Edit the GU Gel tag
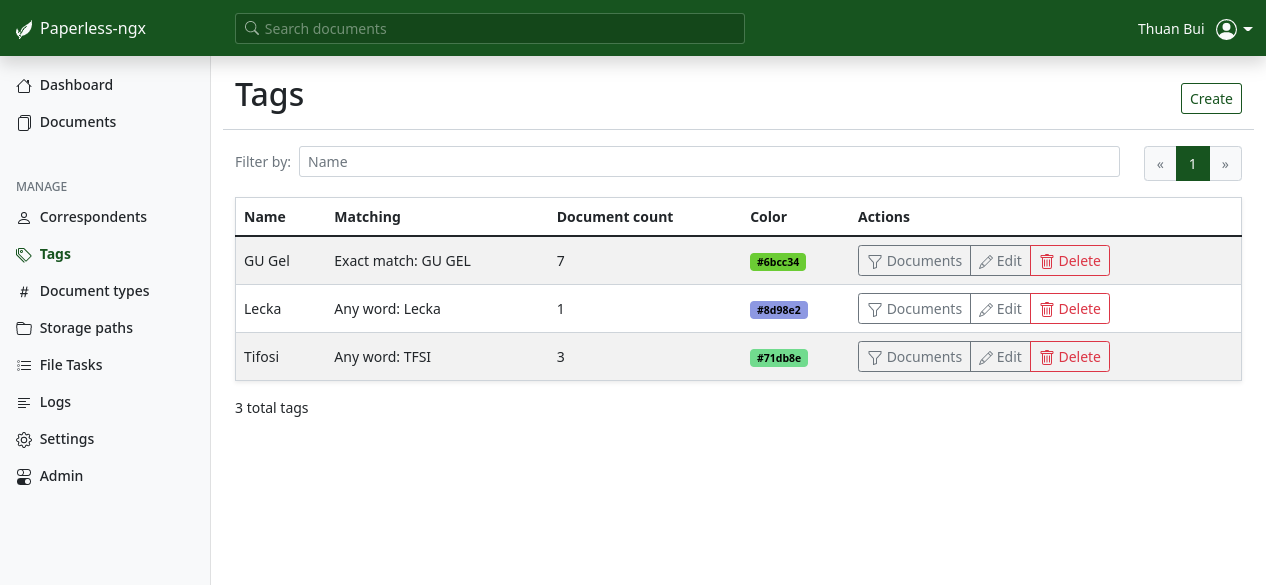This screenshot has height=585, width=1266. [1000, 261]
